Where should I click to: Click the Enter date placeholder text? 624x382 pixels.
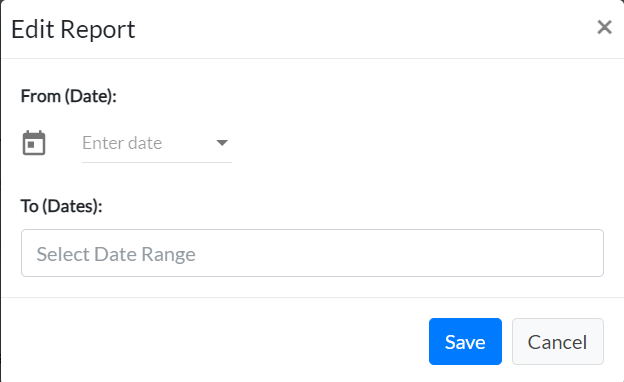pyautogui.click(x=122, y=143)
